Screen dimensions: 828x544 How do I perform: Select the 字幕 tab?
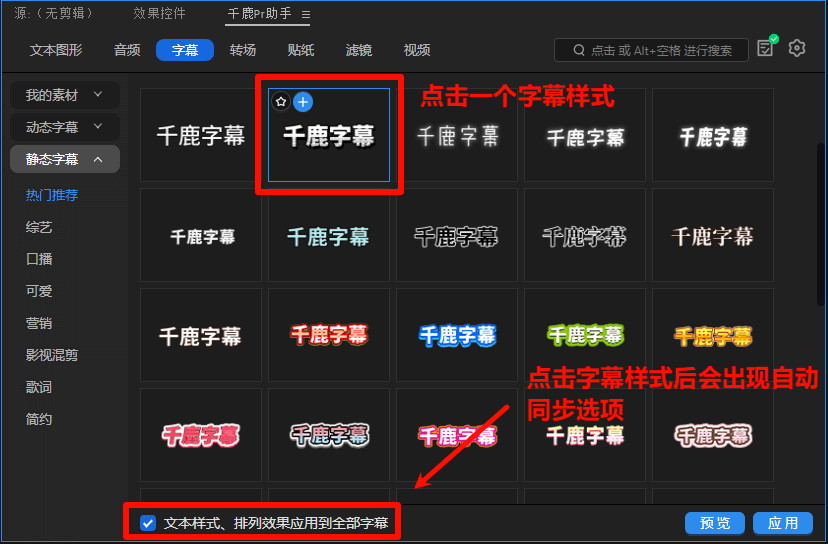coord(185,50)
